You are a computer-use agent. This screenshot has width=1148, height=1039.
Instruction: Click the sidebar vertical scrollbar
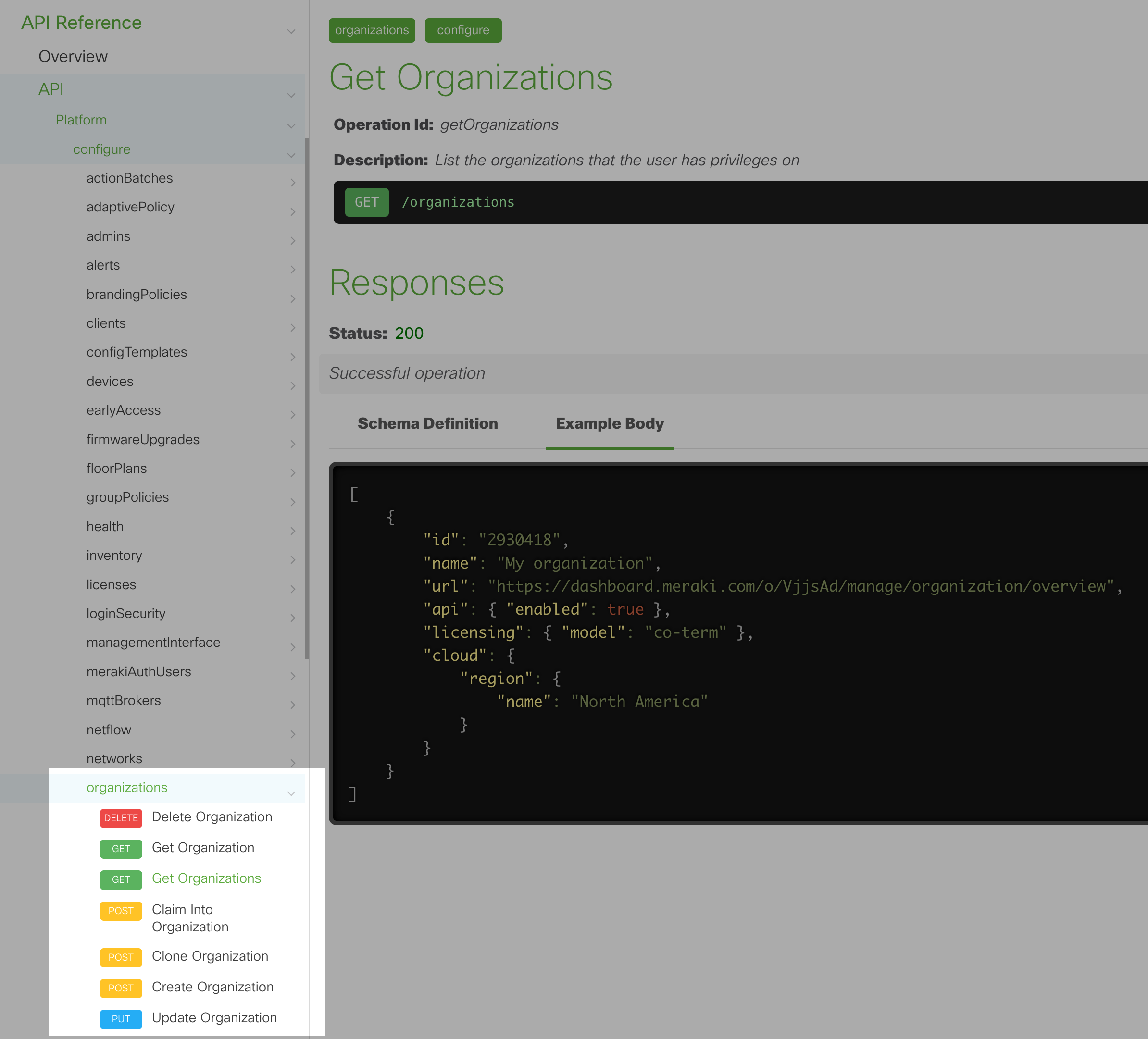pyautogui.click(x=306, y=398)
